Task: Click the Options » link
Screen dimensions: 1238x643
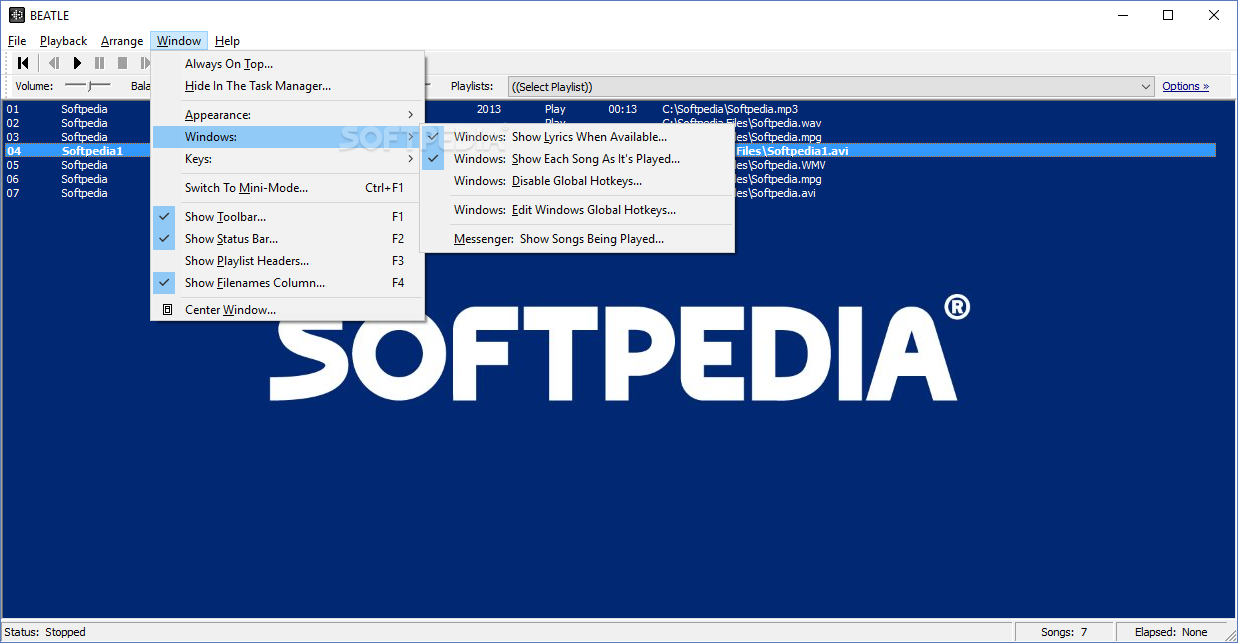Action: (x=1185, y=87)
